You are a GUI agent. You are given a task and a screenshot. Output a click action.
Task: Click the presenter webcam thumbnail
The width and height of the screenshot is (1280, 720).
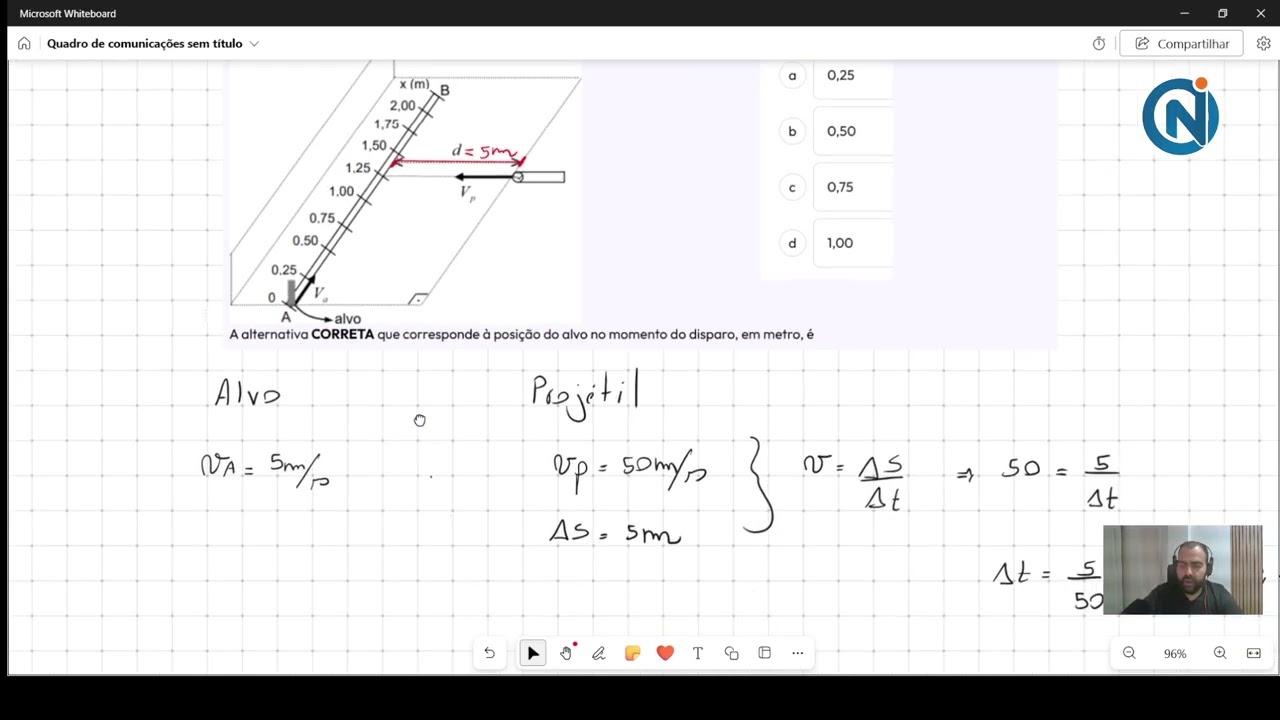coord(1183,570)
